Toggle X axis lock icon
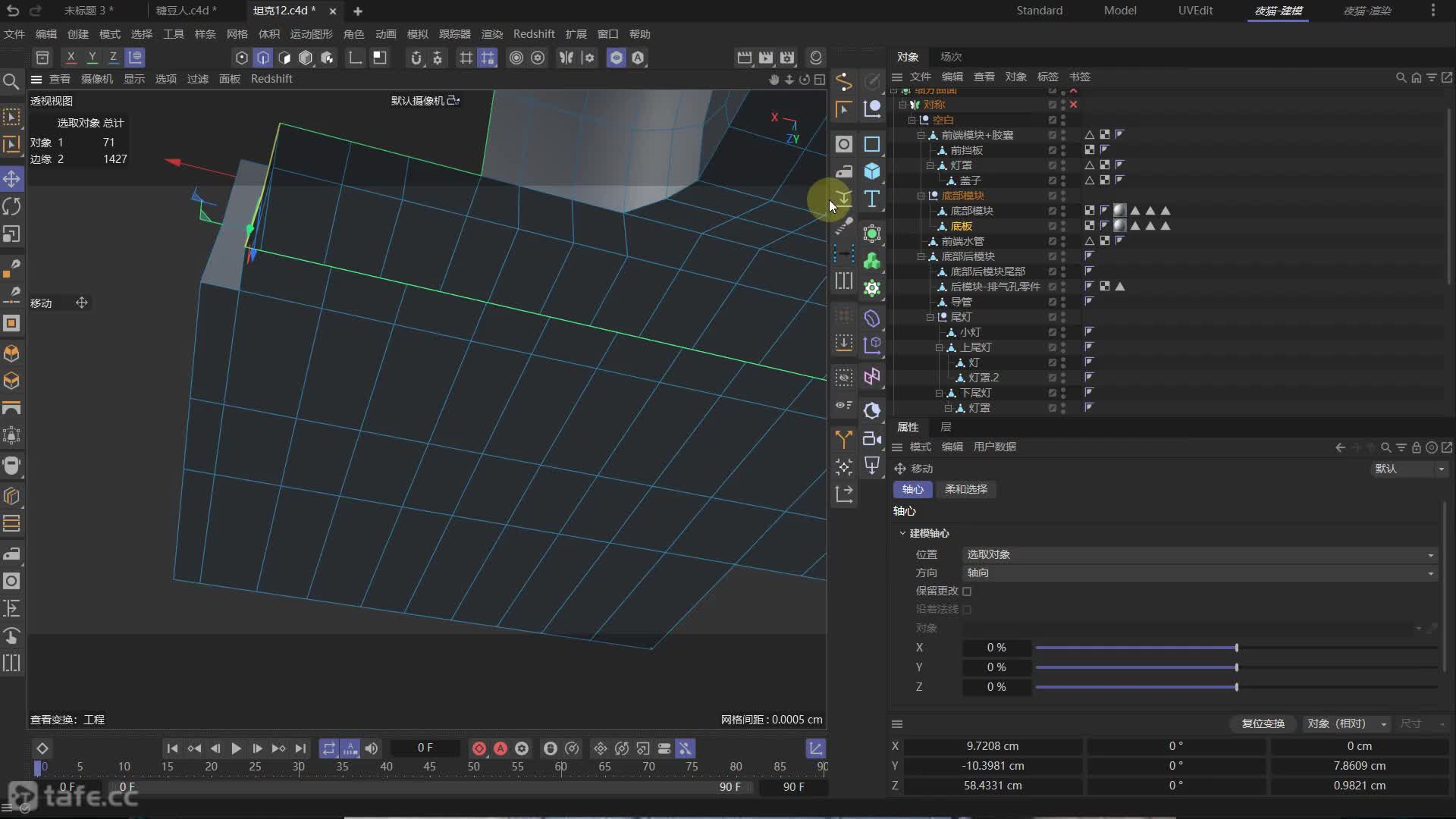This screenshot has height=819, width=1456. click(71, 58)
